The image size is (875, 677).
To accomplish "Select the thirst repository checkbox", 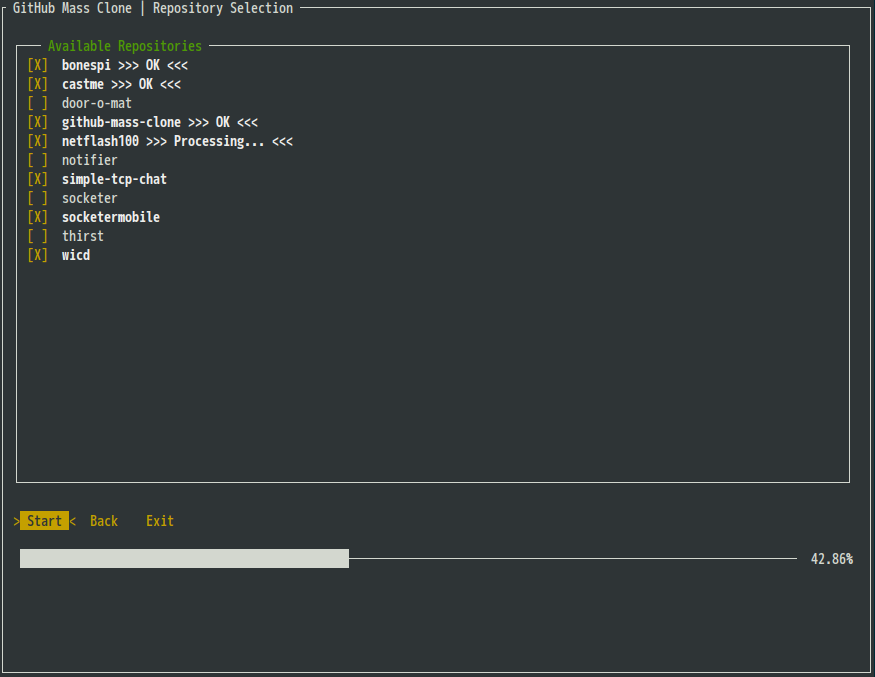I will tap(38, 236).
